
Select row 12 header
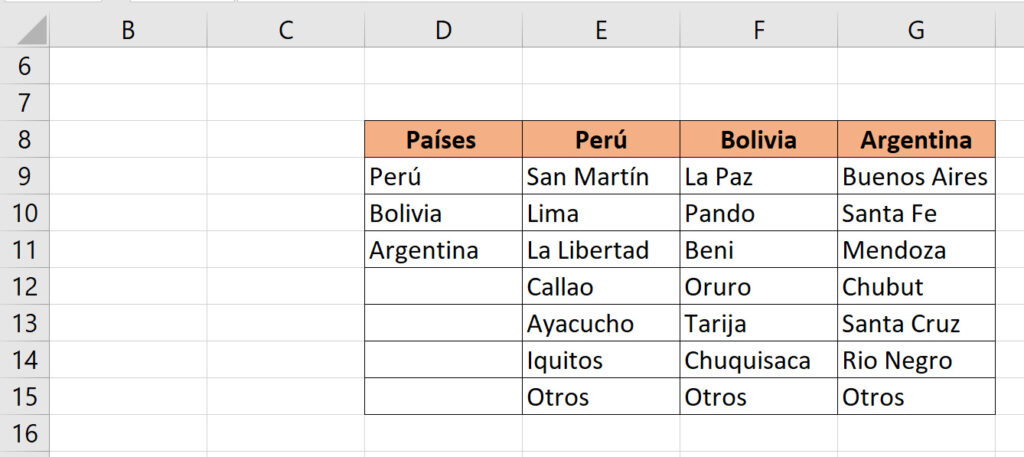pos(24,287)
